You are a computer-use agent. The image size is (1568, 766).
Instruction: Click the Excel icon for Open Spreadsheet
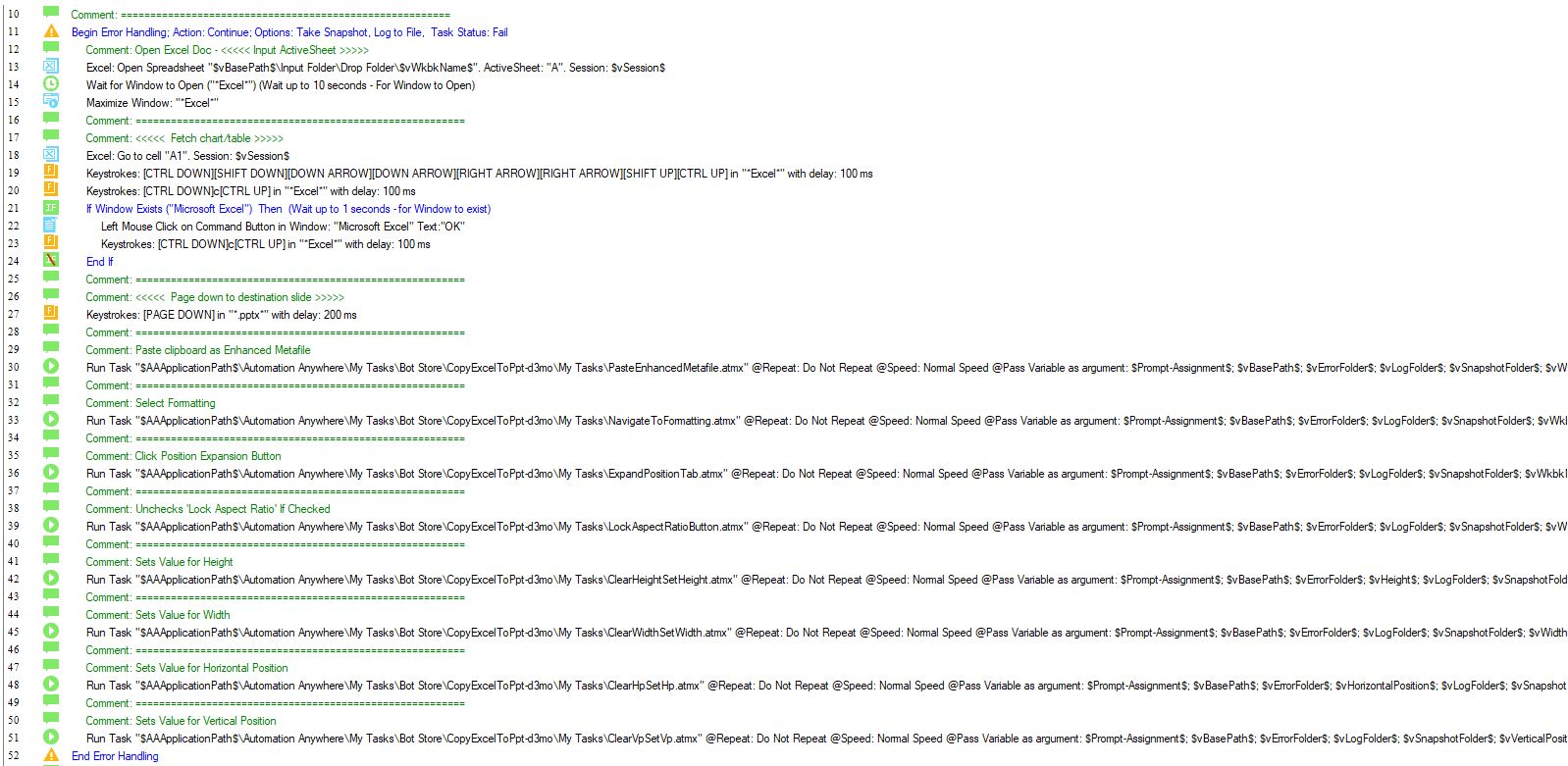[x=51, y=68]
